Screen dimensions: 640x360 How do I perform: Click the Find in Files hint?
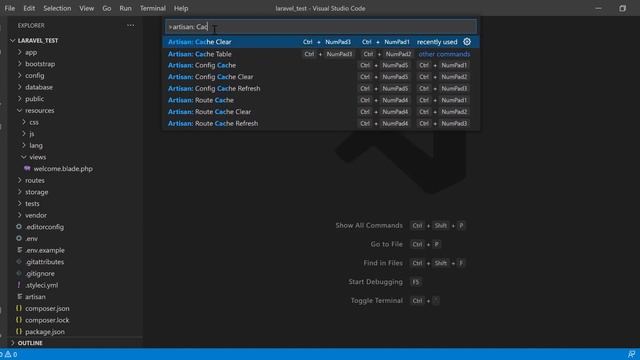point(383,263)
